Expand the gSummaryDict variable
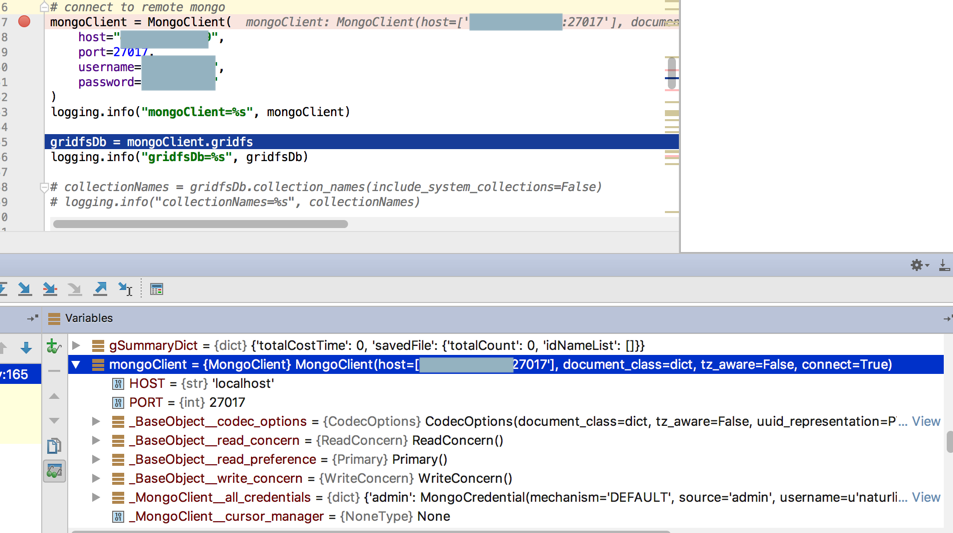953x533 pixels. tap(76, 345)
